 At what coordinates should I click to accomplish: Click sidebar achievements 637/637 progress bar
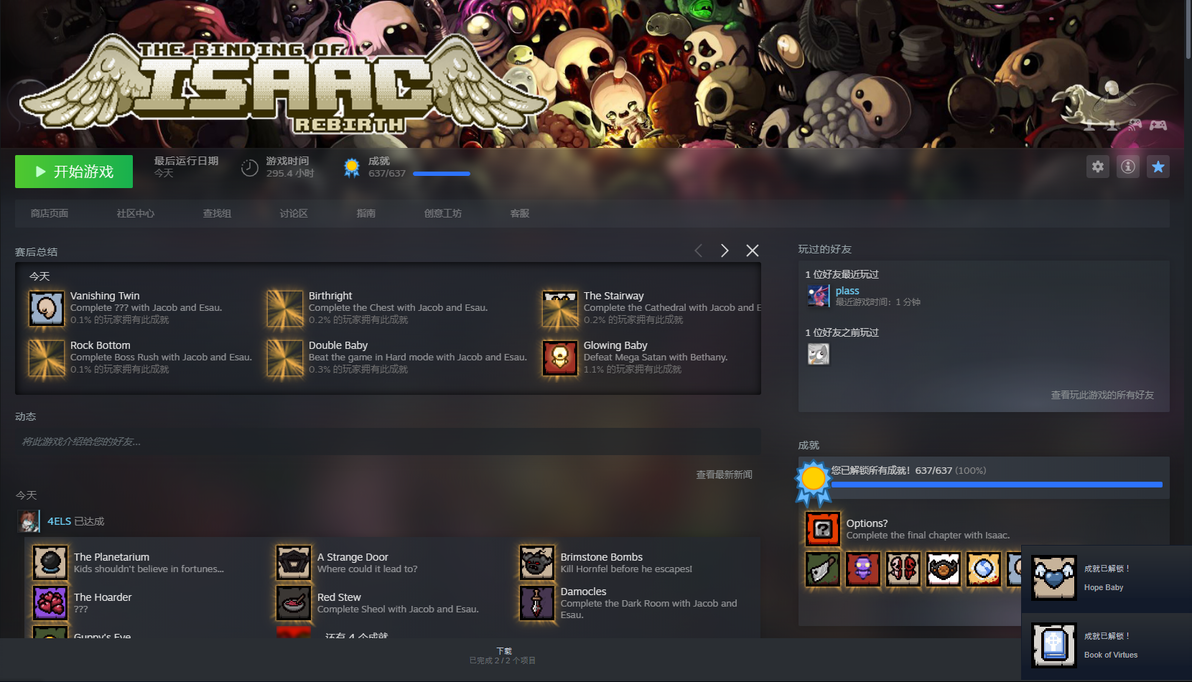pos(997,484)
